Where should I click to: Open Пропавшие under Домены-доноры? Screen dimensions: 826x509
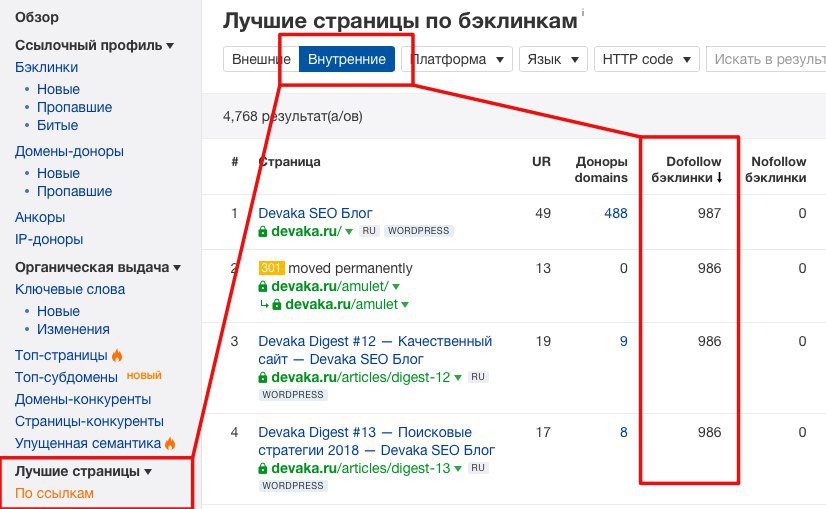pyautogui.click(x=74, y=191)
